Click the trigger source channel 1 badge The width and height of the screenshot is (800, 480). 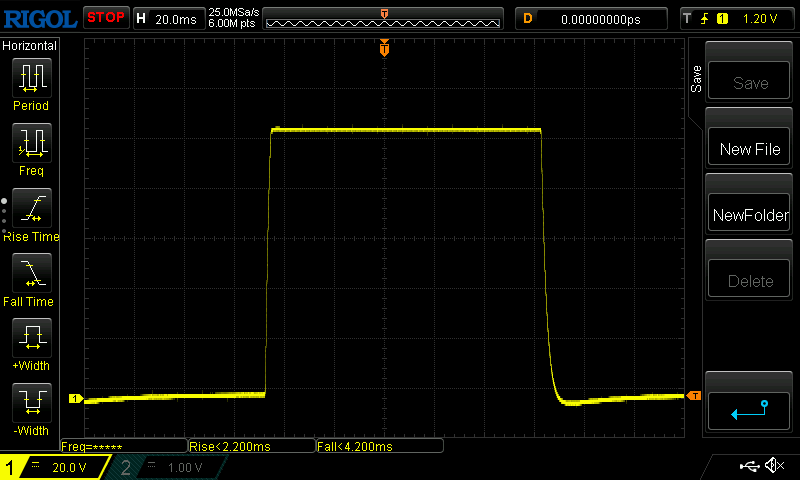coord(722,19)
